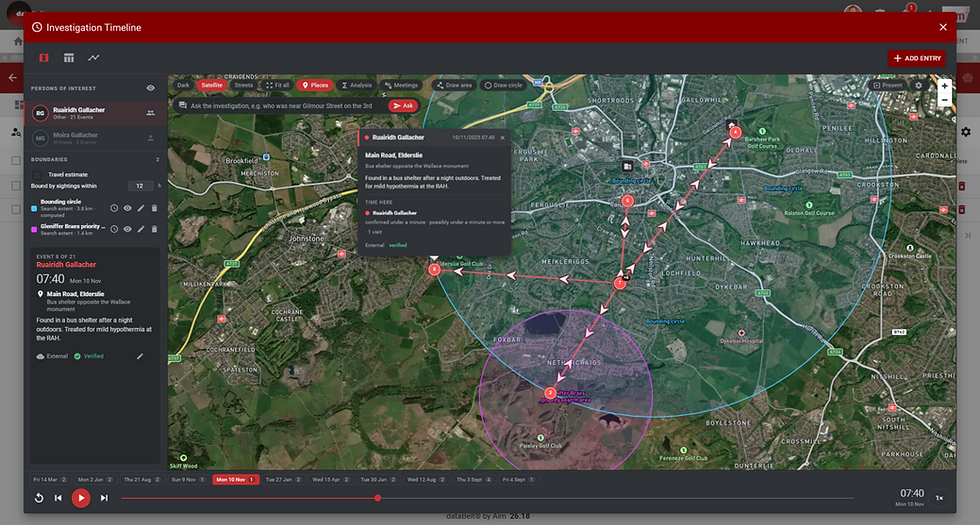Click map marker number 7

click(x=619, y=283)
